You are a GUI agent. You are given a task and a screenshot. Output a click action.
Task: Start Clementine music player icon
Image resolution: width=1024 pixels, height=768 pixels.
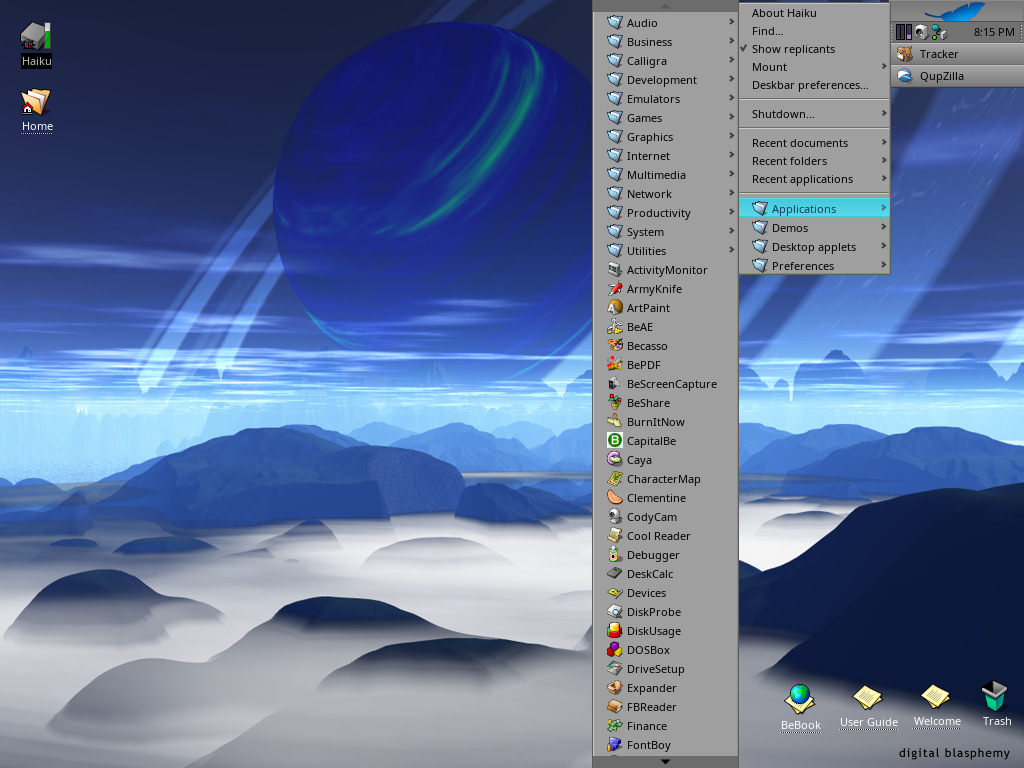point(615,497)
